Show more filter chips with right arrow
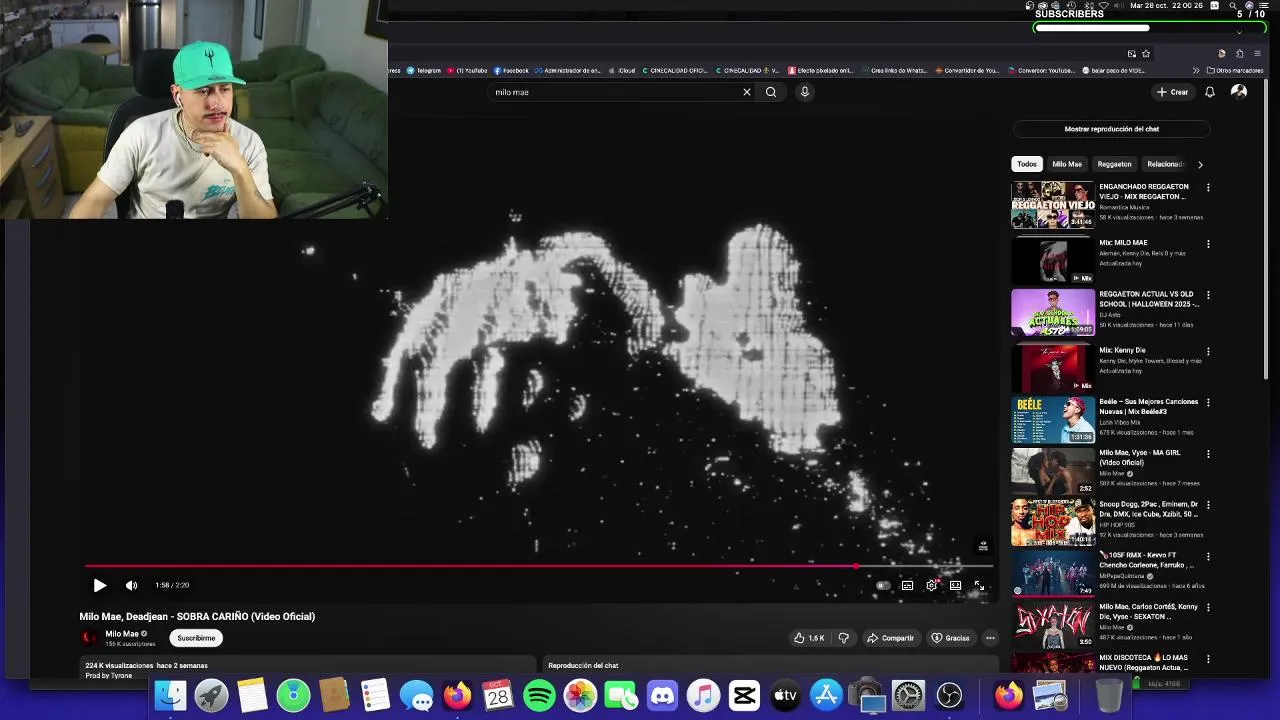The width and height of the screenshot is (1280, 720). click(1200, 164)
